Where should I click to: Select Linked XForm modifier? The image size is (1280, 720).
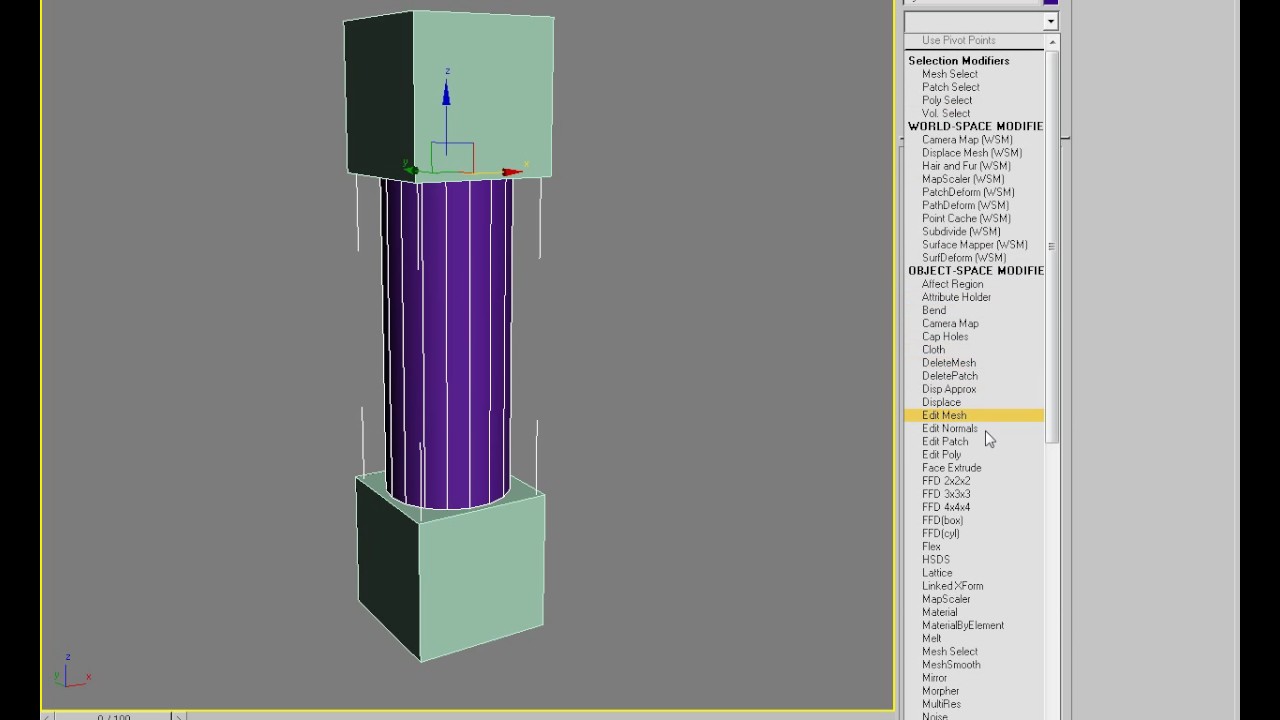[952, 586]
